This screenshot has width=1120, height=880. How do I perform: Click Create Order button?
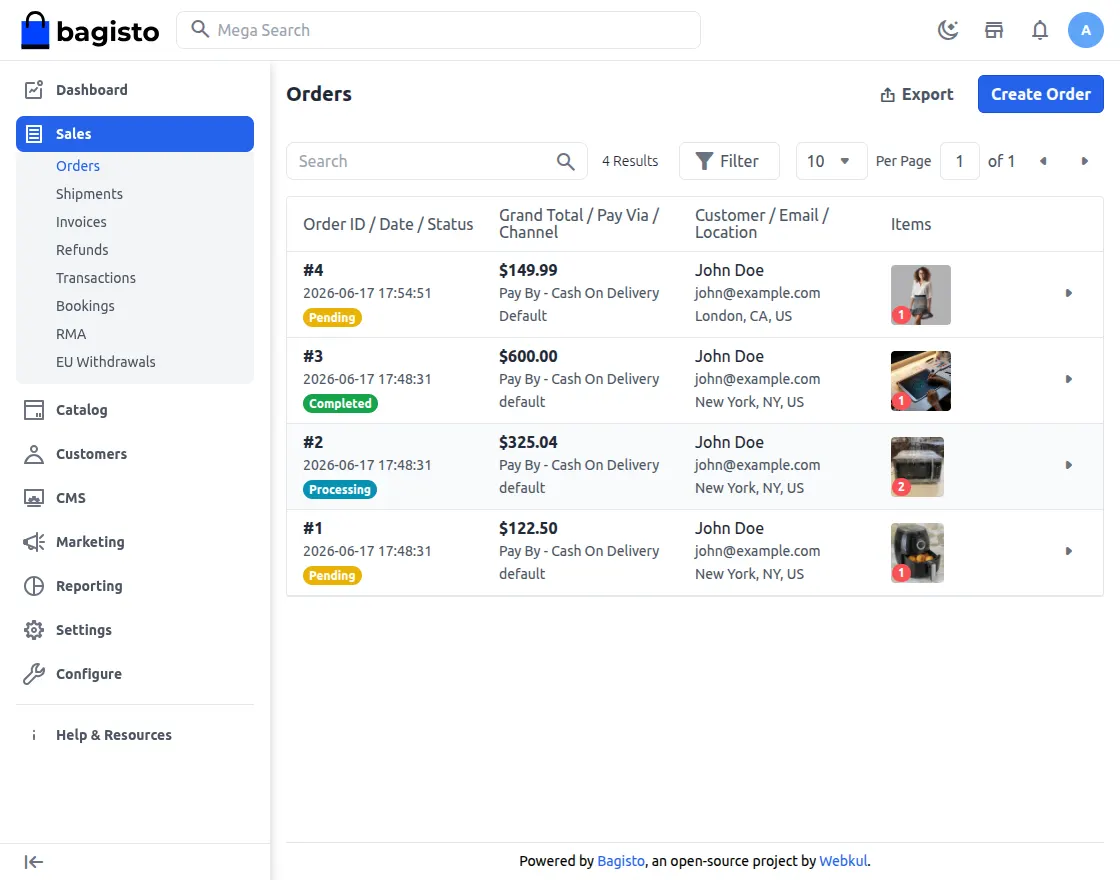(1041, 94)
